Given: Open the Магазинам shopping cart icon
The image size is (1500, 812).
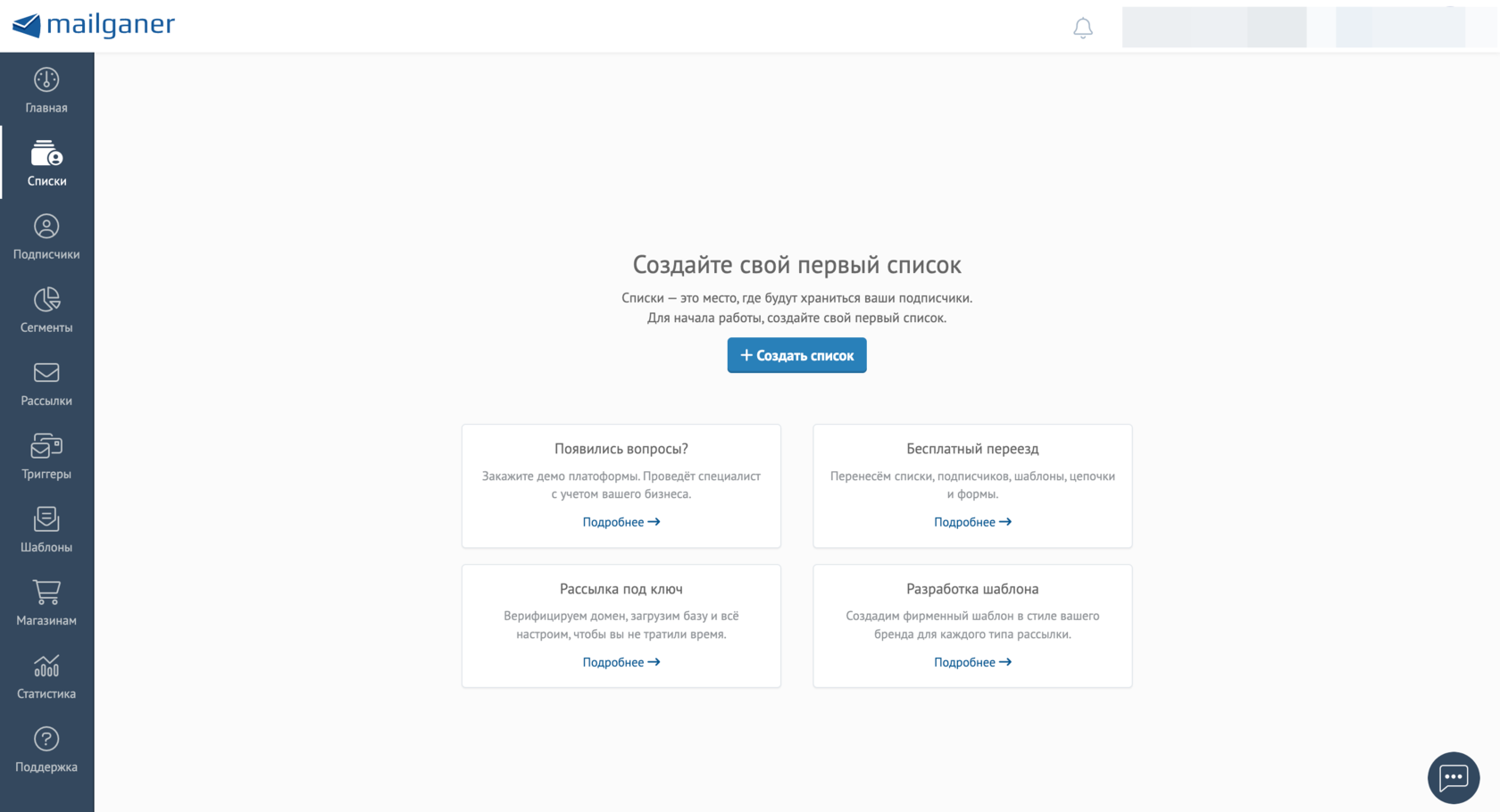Looking at the screenshot, I should click(46, 592).
